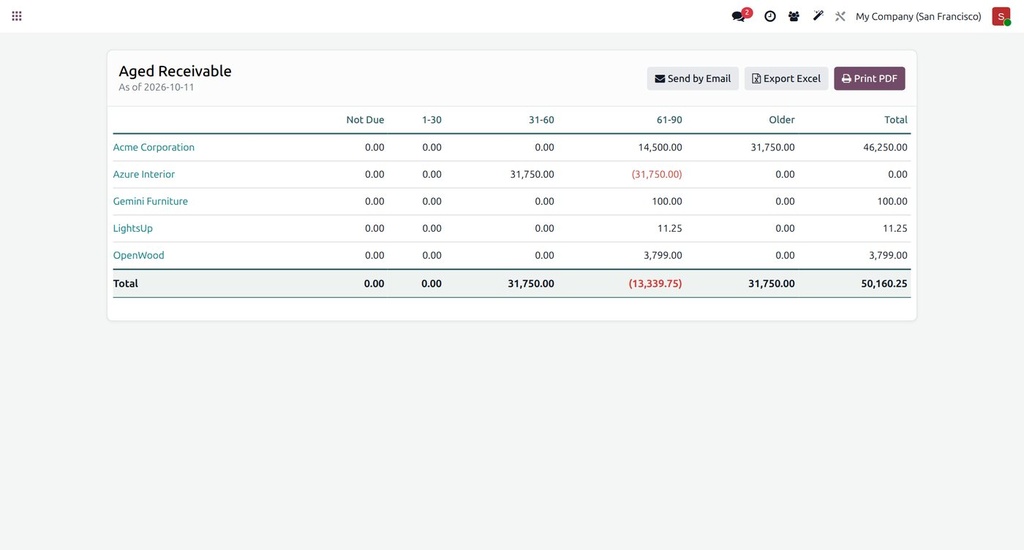The width and height of the screenshot is (1024, 550).
Task: Open the OpenWood partner link
Action: [x=138, y=255]
